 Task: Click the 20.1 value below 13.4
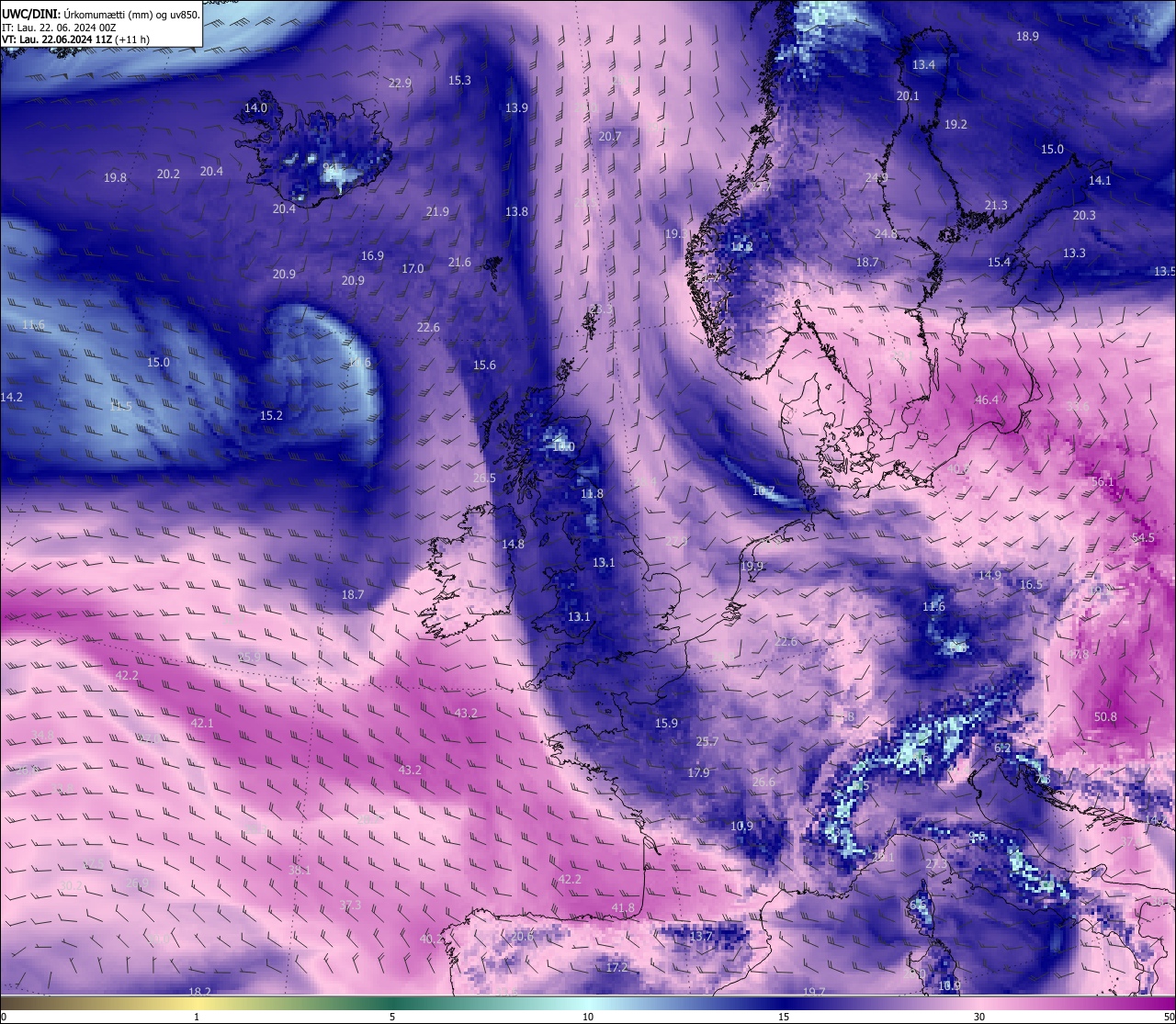(908, 96)
